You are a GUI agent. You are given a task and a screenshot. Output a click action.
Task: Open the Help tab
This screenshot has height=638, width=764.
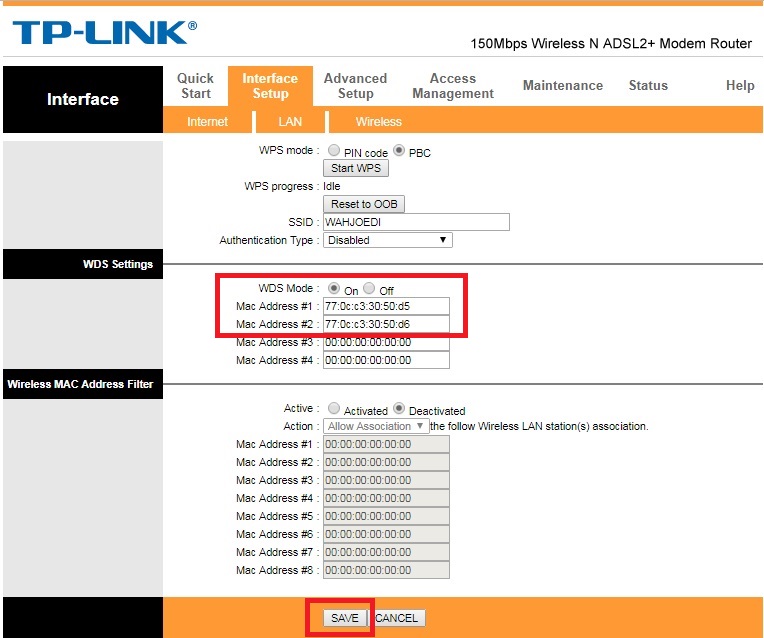(x=740, y=85)
